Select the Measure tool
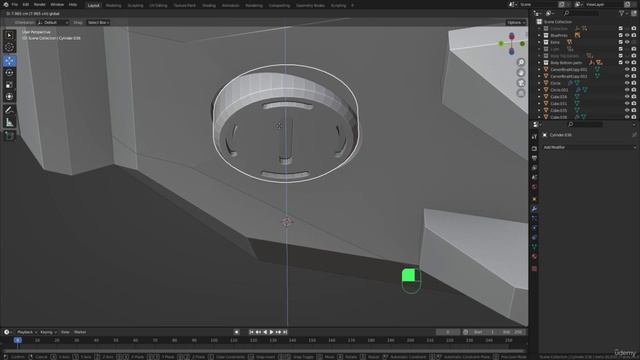 [9, 122]
